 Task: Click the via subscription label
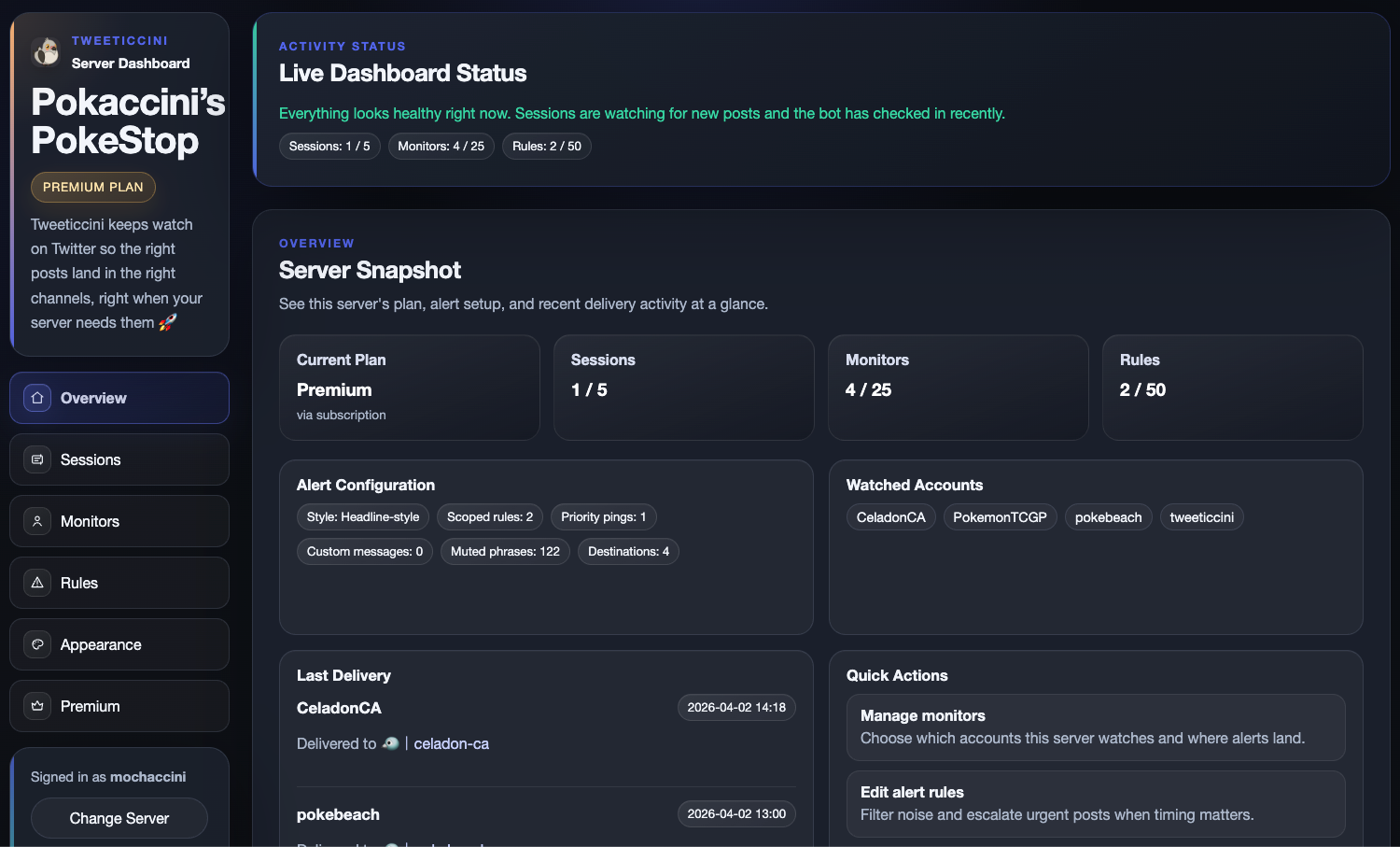click(342, 415)
